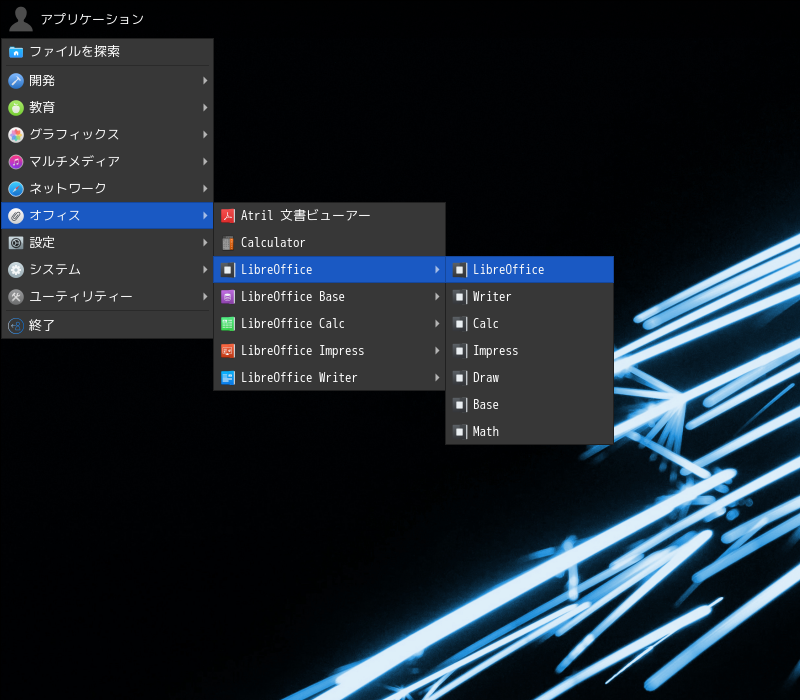Click the グラフィックス colorful flower icon
The height and width of the screenshot is (700, 800).
pos(16,135)
